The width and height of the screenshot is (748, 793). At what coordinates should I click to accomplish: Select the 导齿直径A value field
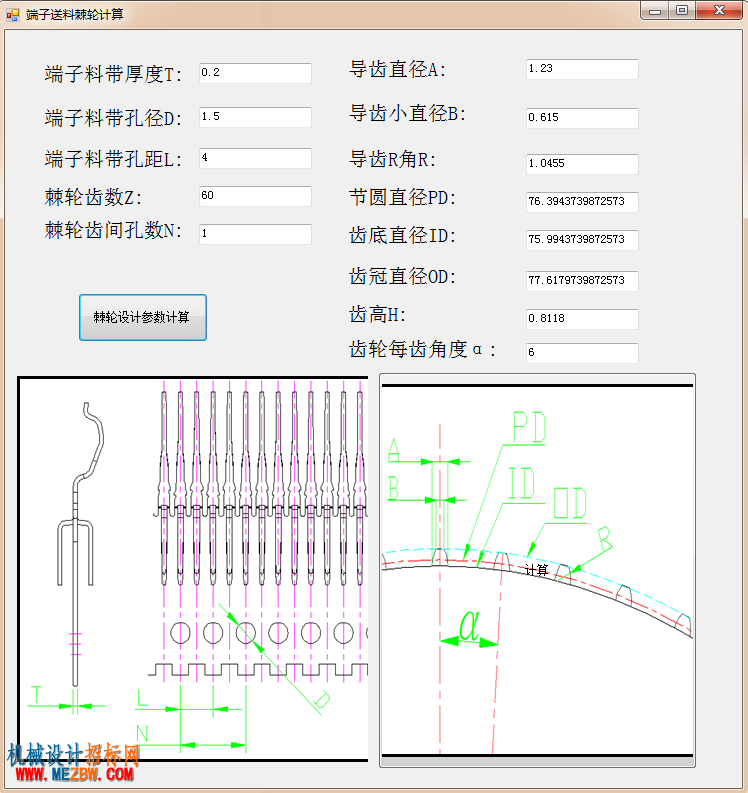[x=582, y=69]
